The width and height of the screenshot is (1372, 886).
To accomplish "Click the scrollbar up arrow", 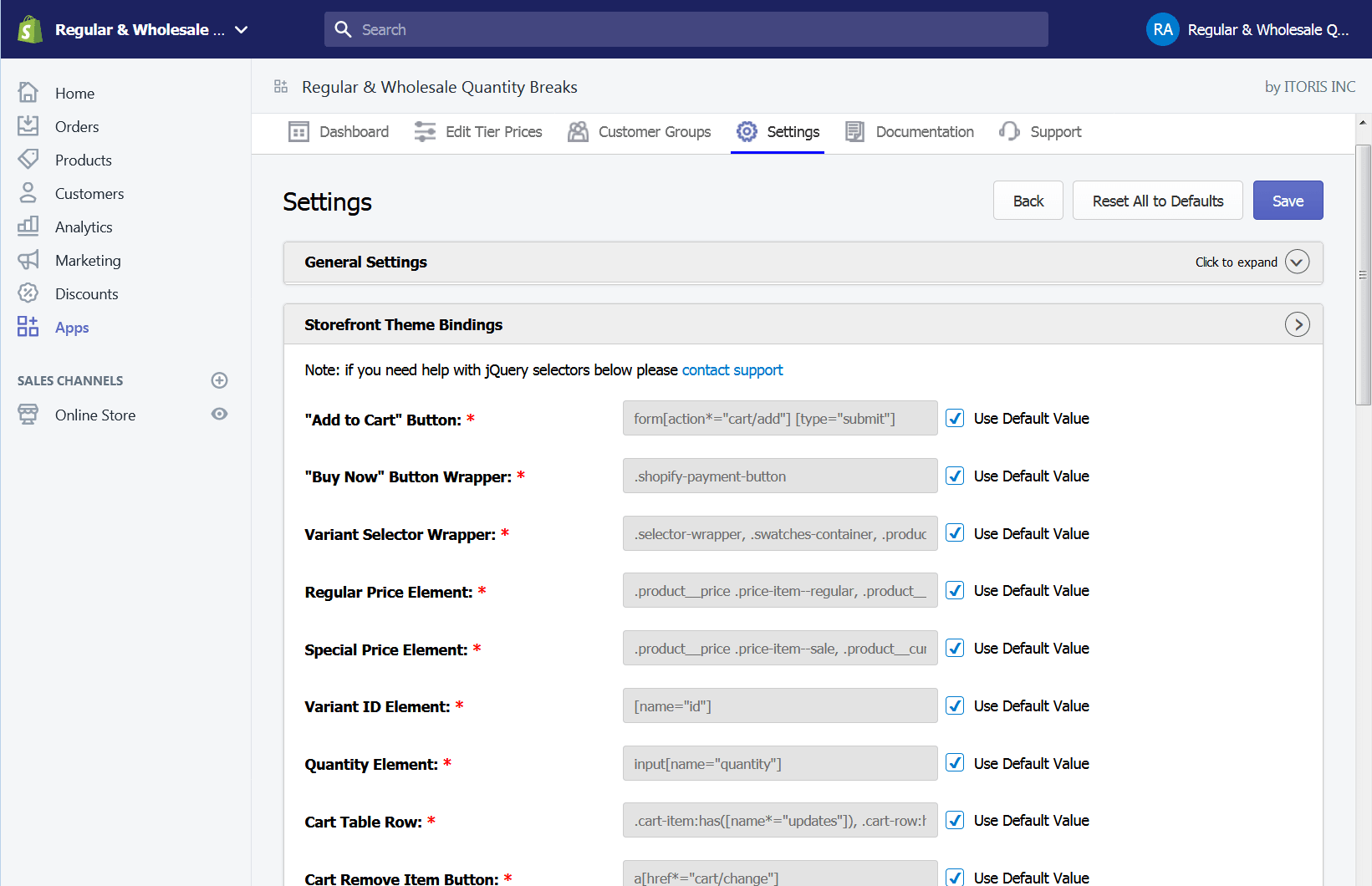I will (x=1363, y=122).
